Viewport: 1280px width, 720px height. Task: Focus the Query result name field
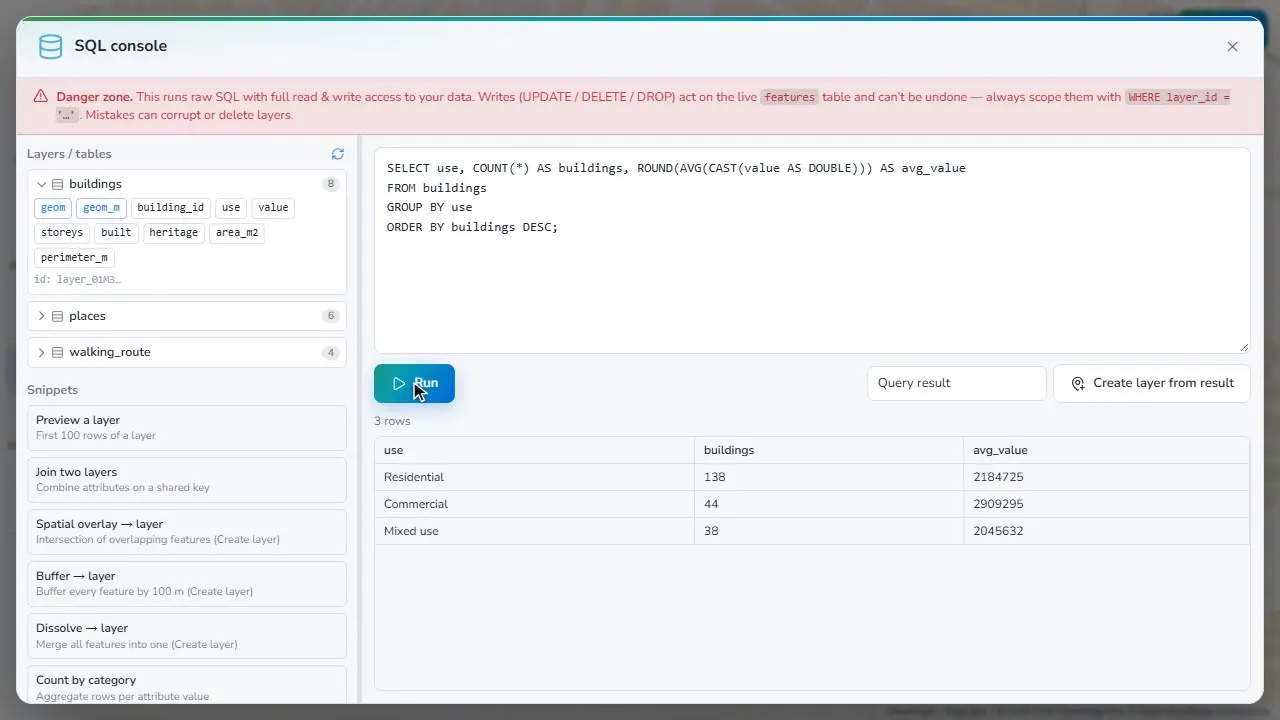(957, 383)
